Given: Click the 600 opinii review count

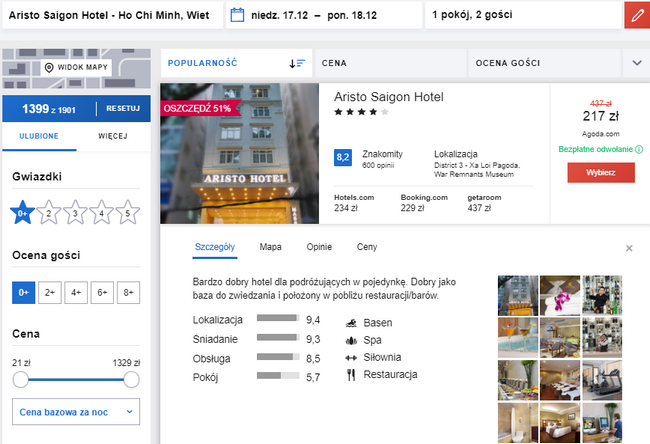Looking at the screenshot, I should click(x=378, y=165).
